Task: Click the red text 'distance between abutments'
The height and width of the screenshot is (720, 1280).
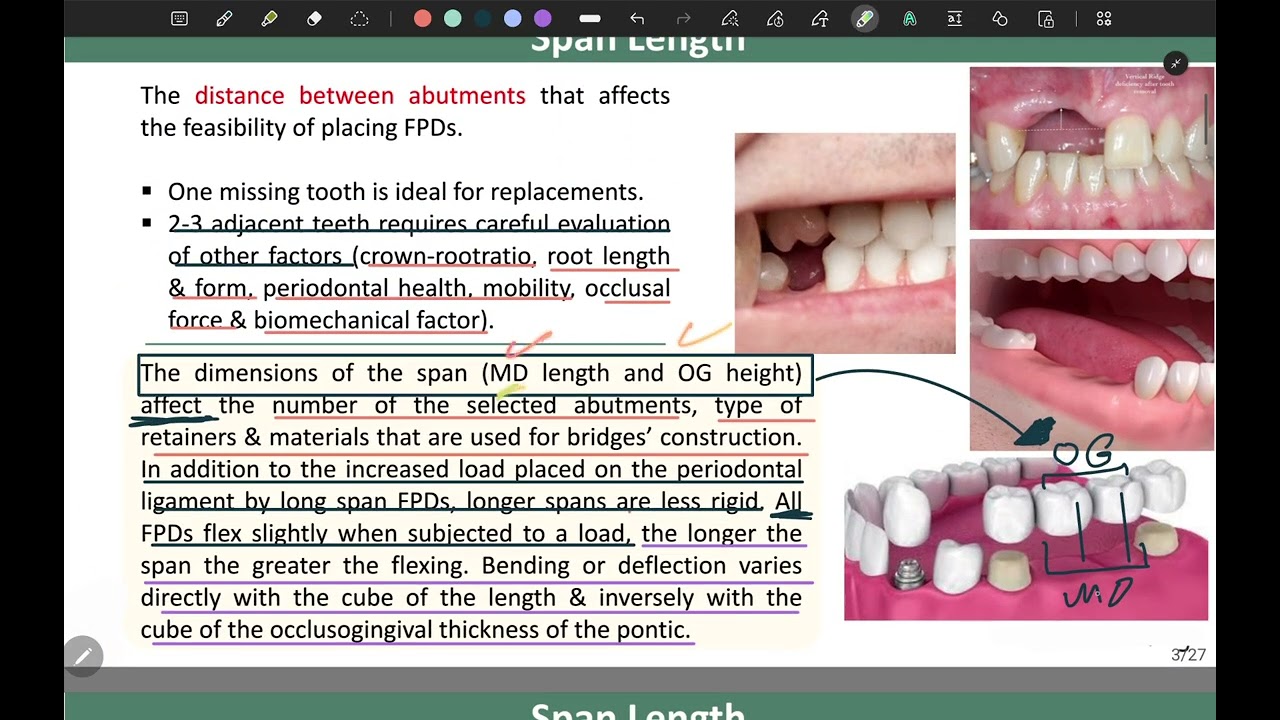Action: click(x=360, y=96)
